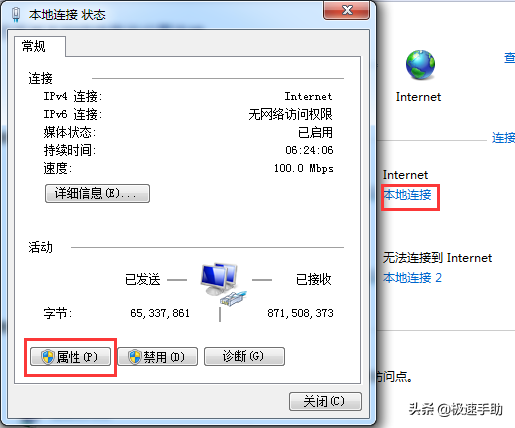Click the 100.0 Mbps speed value
515x428 pixels.
pyautogui.click(x=304, y=168)
